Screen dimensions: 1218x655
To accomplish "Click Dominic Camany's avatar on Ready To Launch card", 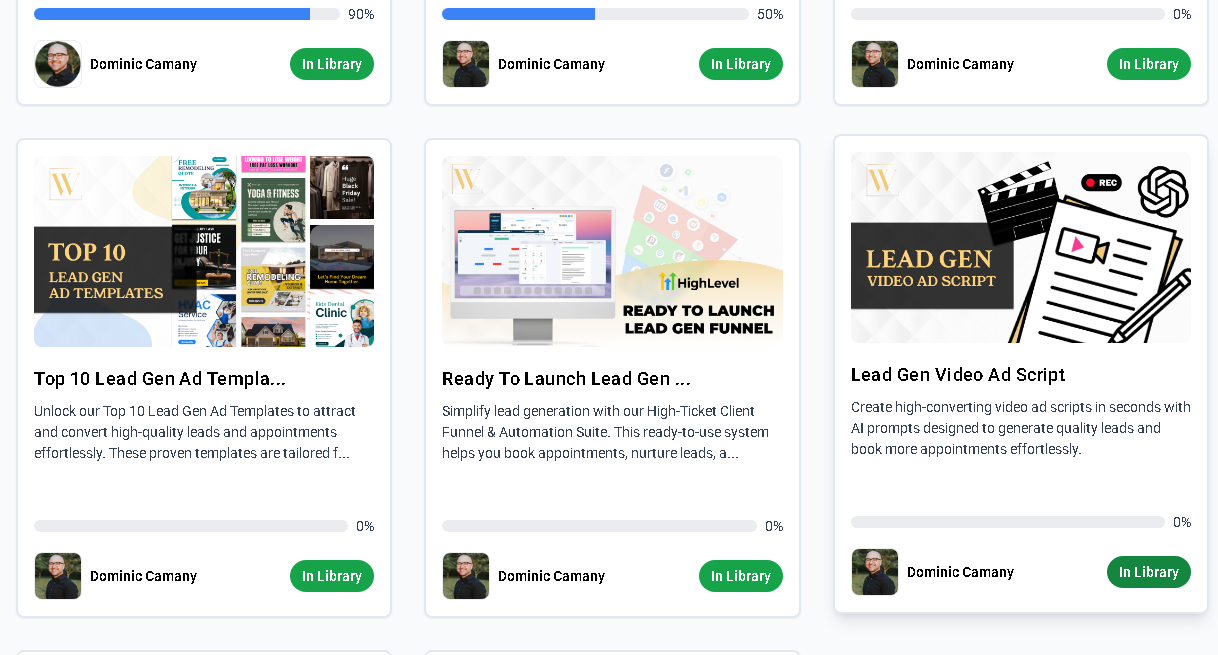I will pyautogui.click(x=466, y=576).
